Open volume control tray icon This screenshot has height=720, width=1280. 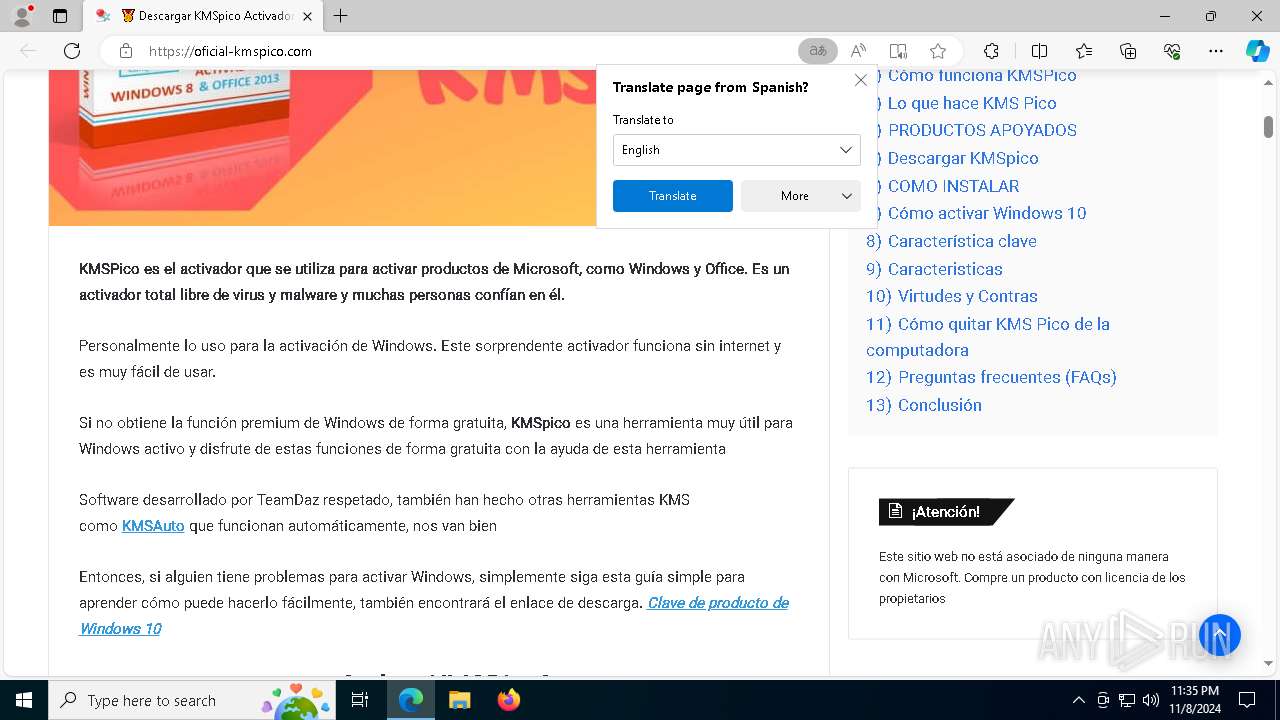[x=1151, y=700]
